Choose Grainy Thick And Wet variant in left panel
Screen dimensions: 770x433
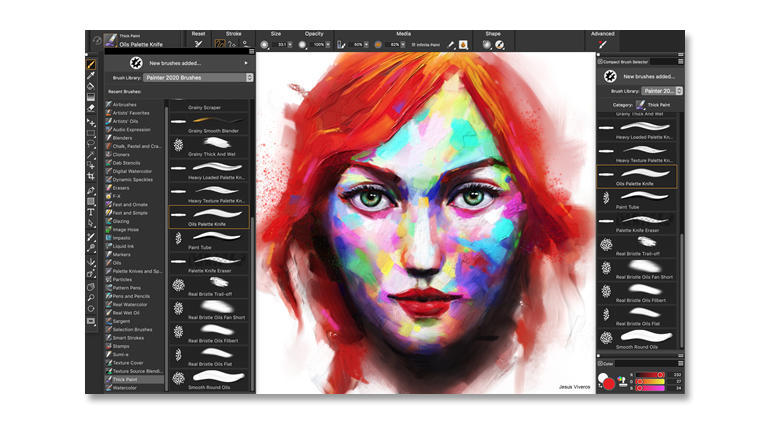click(209, 147)
